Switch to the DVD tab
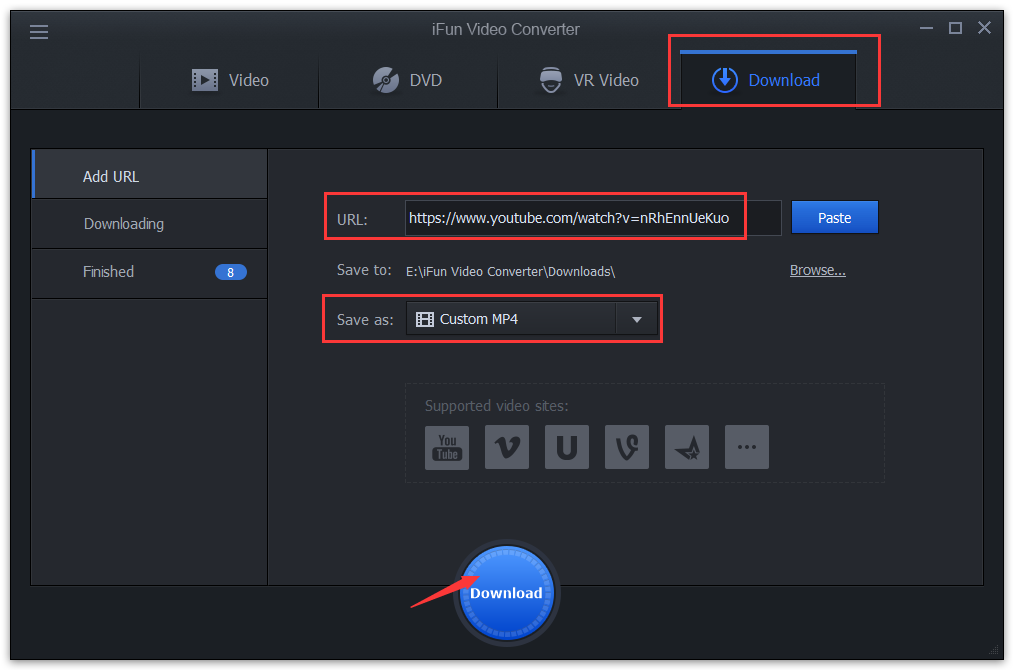 point(408,80)
